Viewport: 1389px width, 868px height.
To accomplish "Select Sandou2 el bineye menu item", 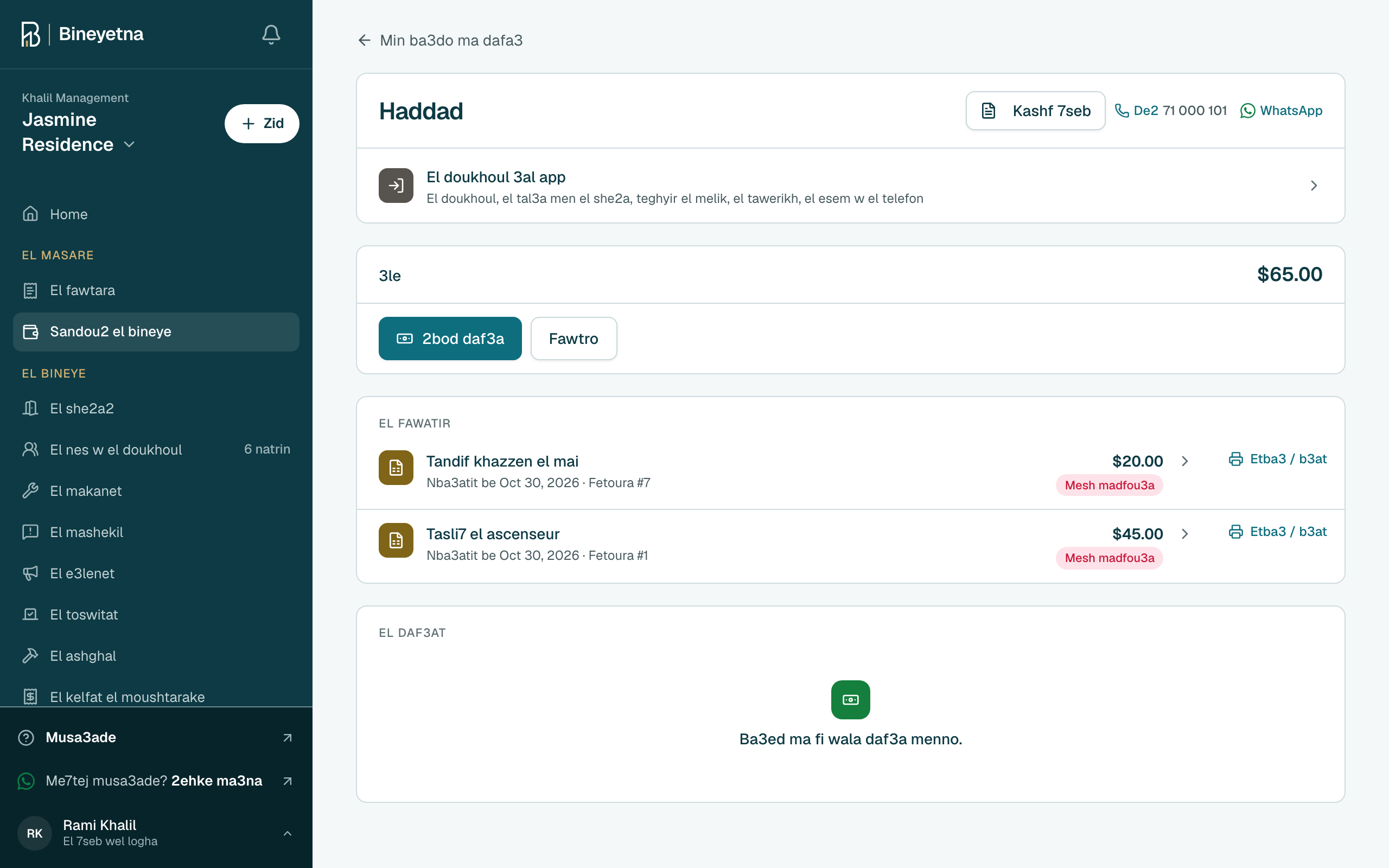I will point(156,332).
